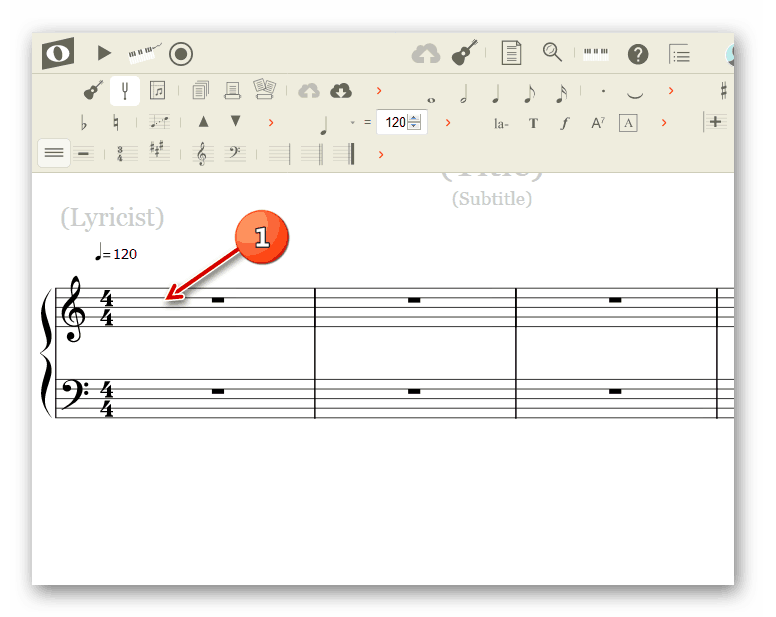The width and height of the screenshot is (776, 617).
Task: Toggle the three-line toolbar menu button
Action: coord(54,153)
